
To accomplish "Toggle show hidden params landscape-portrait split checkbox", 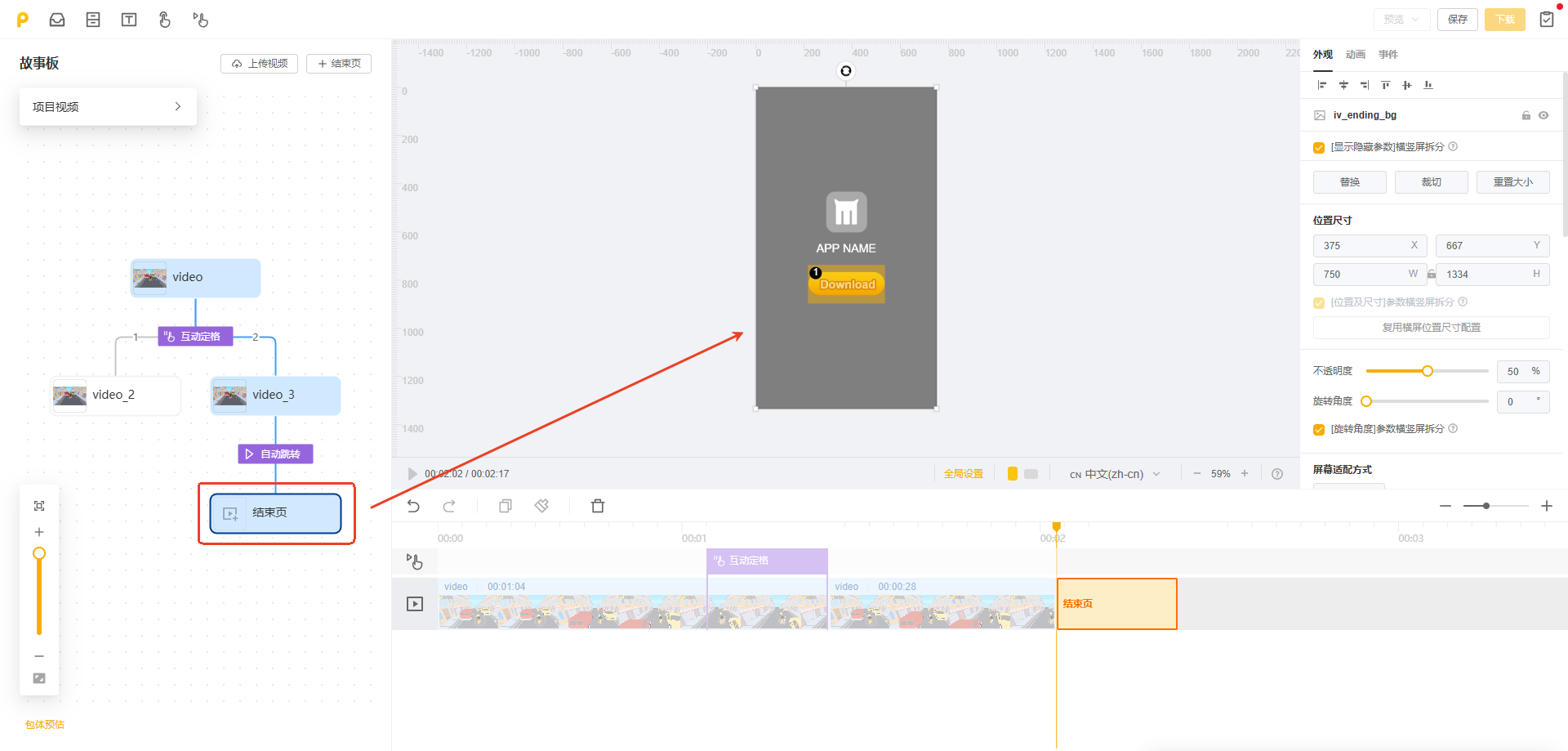I will point(1319,148).
